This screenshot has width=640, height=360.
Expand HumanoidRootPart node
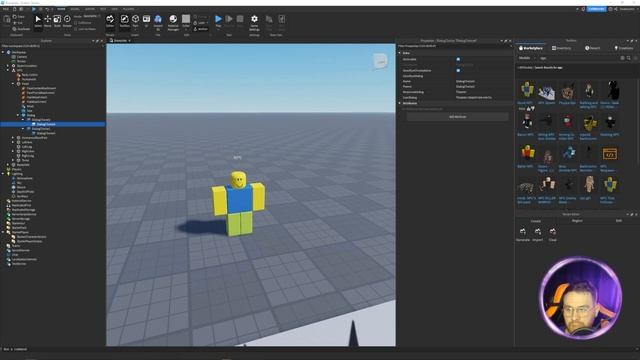click(13, 138)
